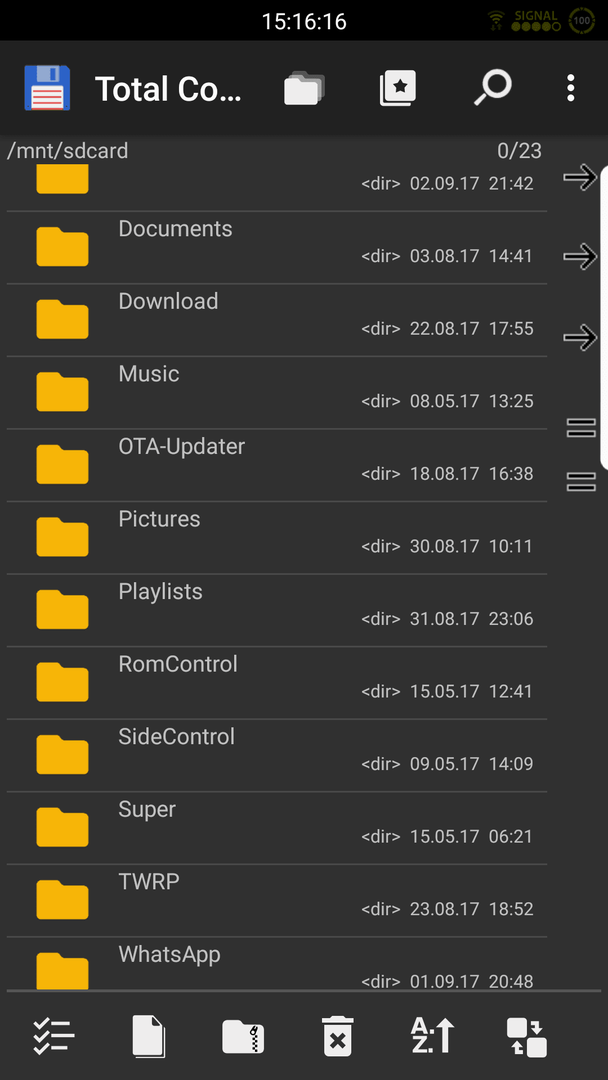Open the Pictures folder name
The width and height of the screenshot is (608, 1080).
pyautogui.click(x=159, y=519)
